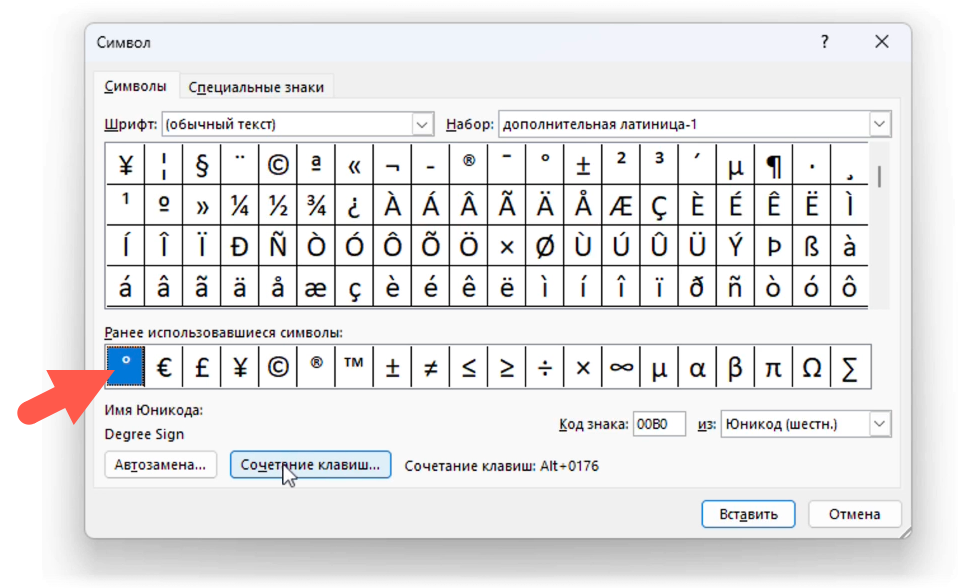Screen dimensions: 966x588
Task: Cancel the dialog with Отмена
Action: [x=854, y=514]
